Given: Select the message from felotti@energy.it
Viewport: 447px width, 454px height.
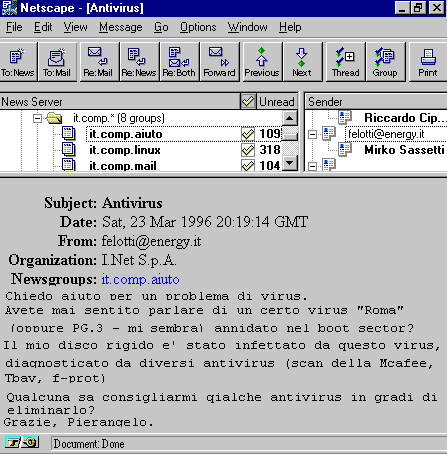Looking at the screenshot, I should 386,134.
